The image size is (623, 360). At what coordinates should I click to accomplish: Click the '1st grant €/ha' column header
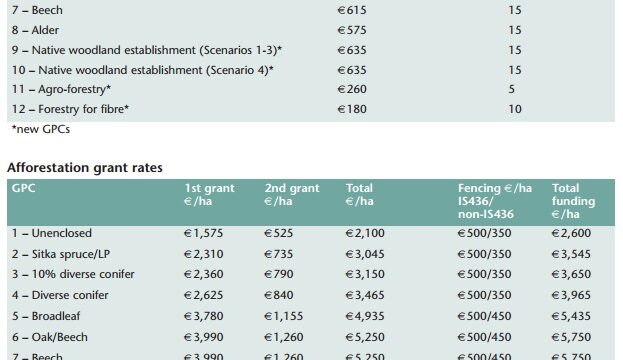(x=209, y=194)
